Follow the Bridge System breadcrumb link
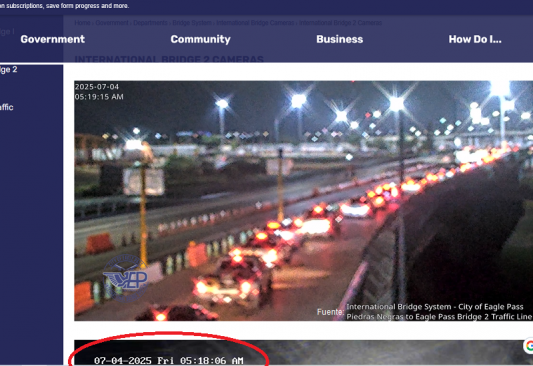 point(192,23)
